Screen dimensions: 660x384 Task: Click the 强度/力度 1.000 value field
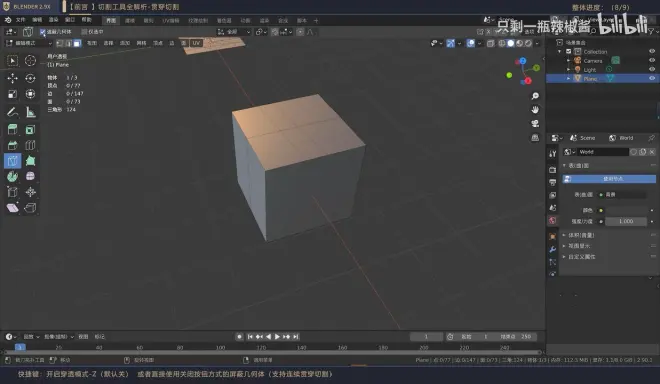click(626, 221)
